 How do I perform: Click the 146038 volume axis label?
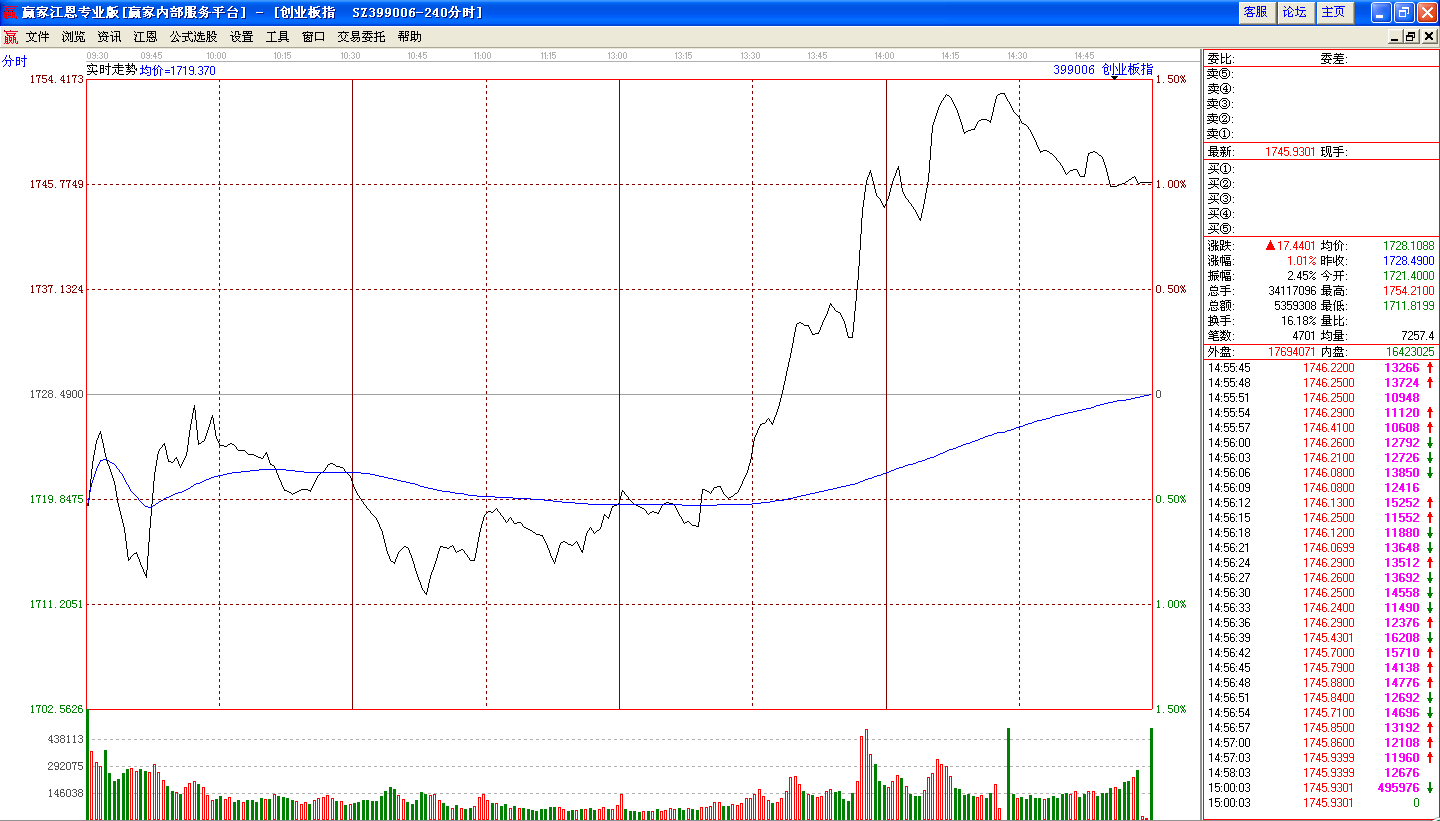click(x=66, y=793)
